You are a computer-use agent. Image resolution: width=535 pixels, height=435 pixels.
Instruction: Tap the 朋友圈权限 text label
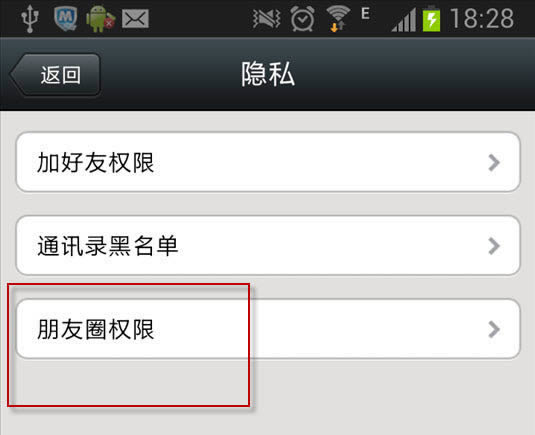click(x=96, y=329)
